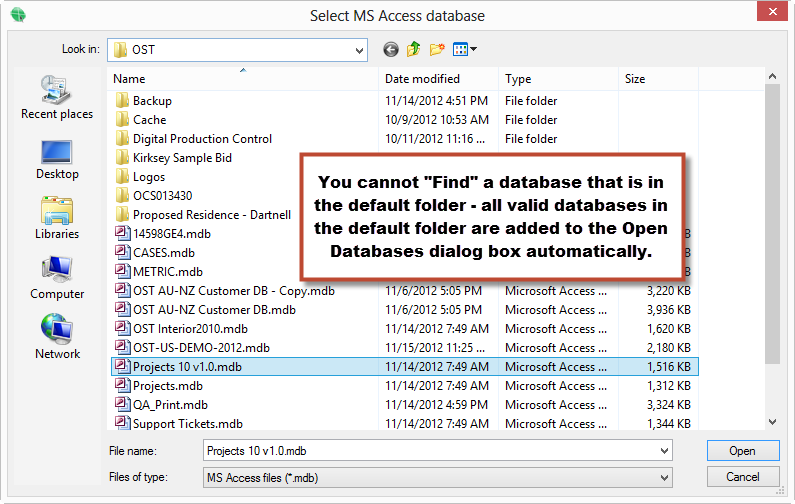The height and width of the screenshot is (504, 795).
Task: Click the Open button
Action: coord(743,451)
